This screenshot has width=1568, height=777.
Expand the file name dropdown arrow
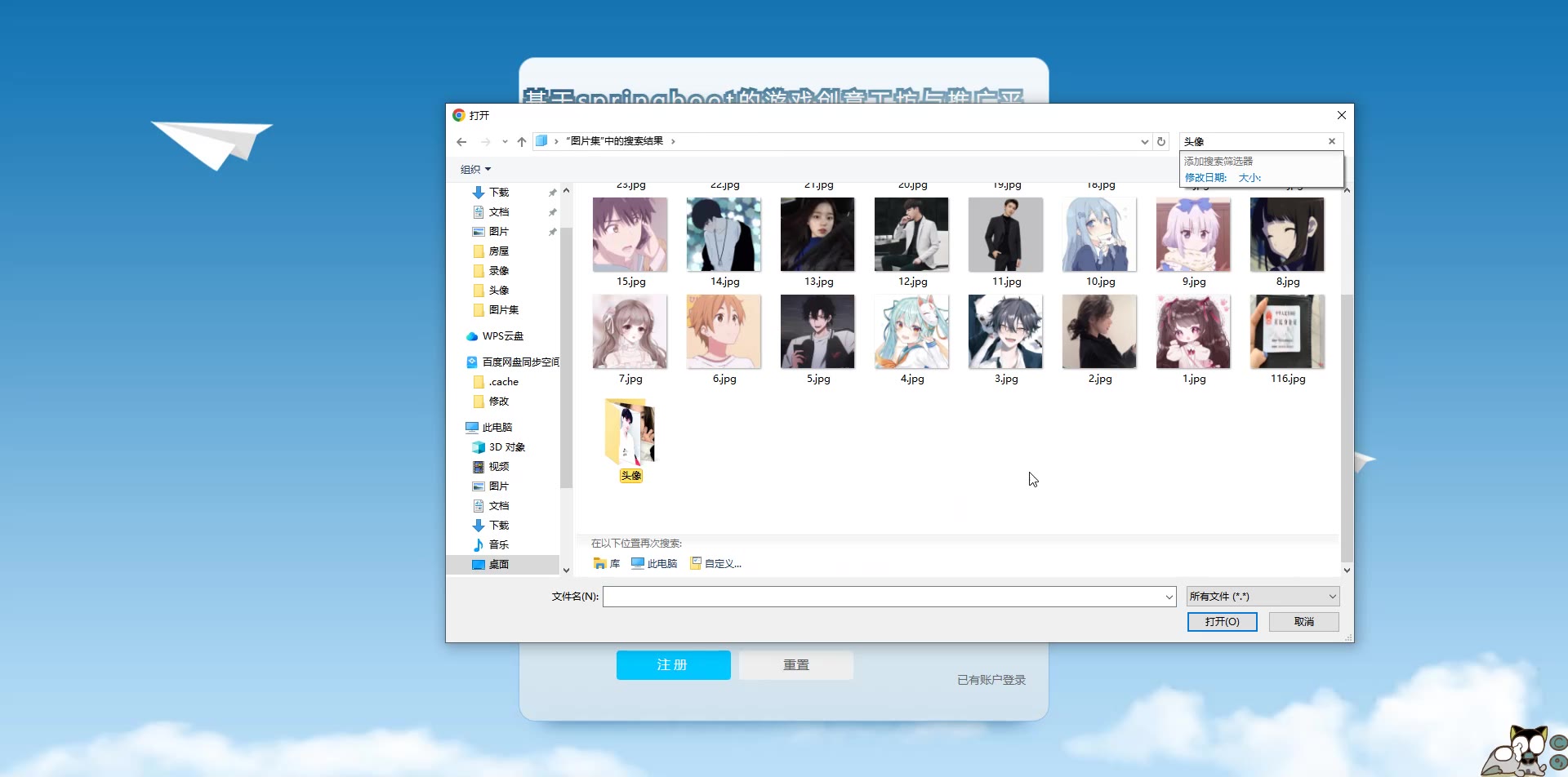click(1169, 597)
